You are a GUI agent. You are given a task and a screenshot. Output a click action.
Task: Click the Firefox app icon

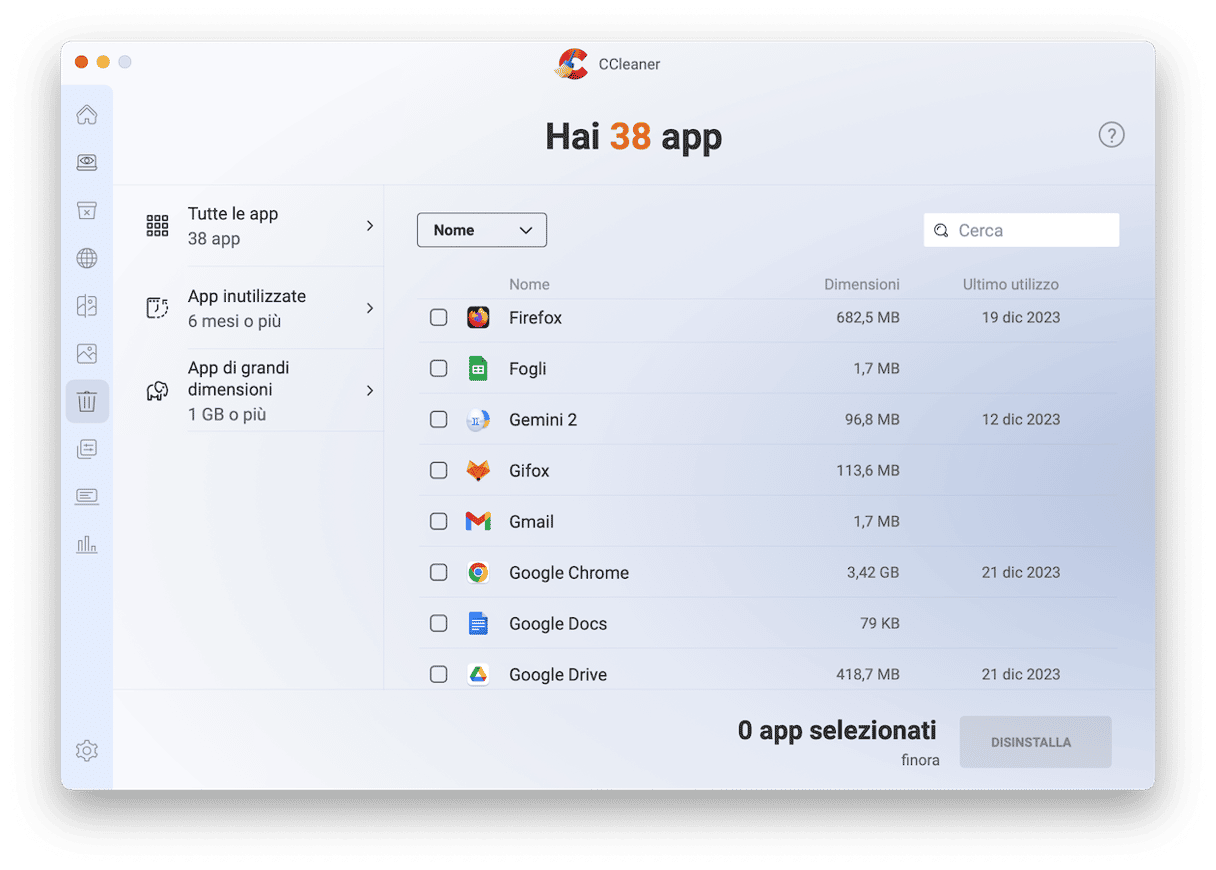[x=478, y=317]
